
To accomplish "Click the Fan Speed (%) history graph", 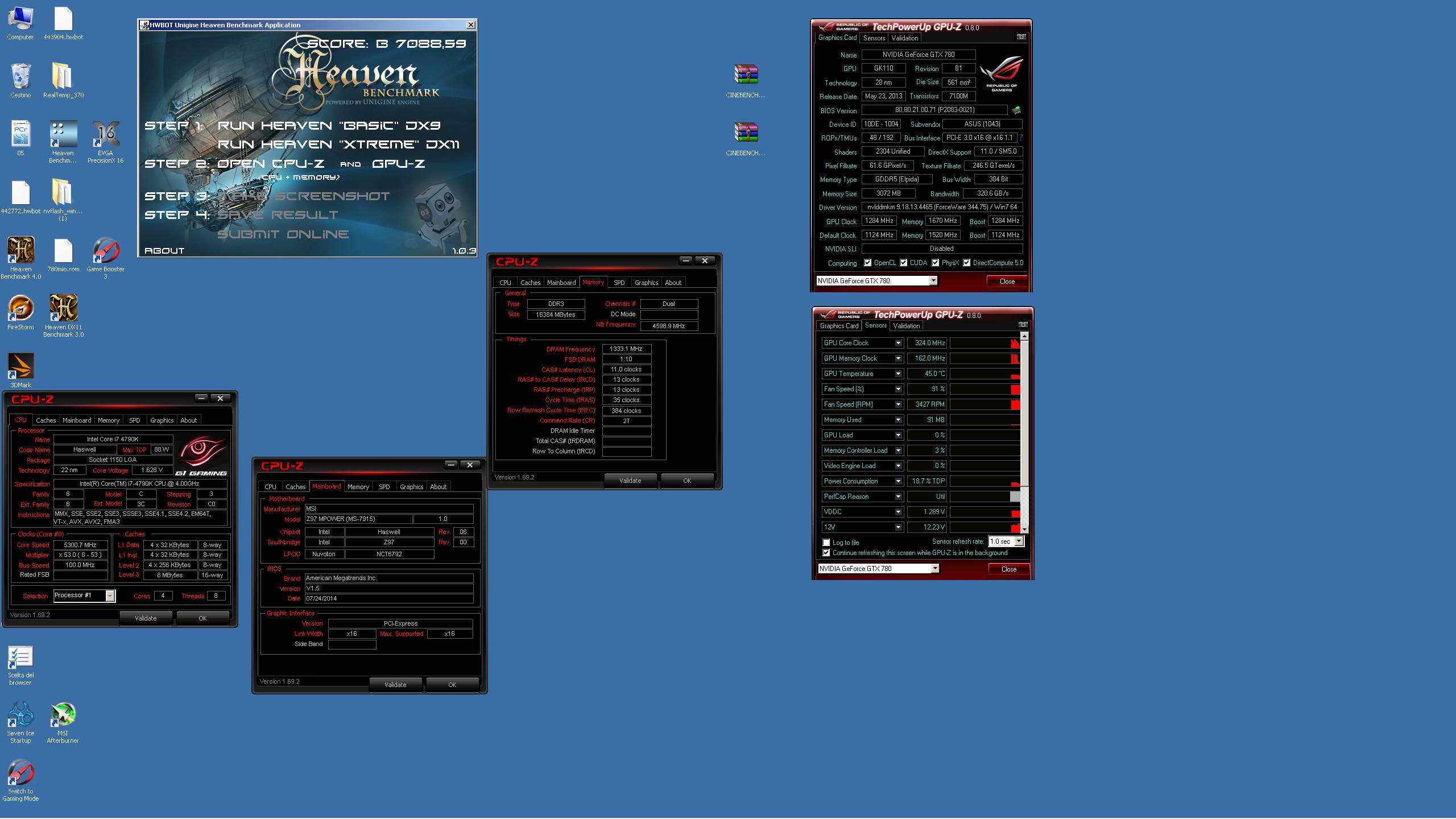I will [985, 389].
